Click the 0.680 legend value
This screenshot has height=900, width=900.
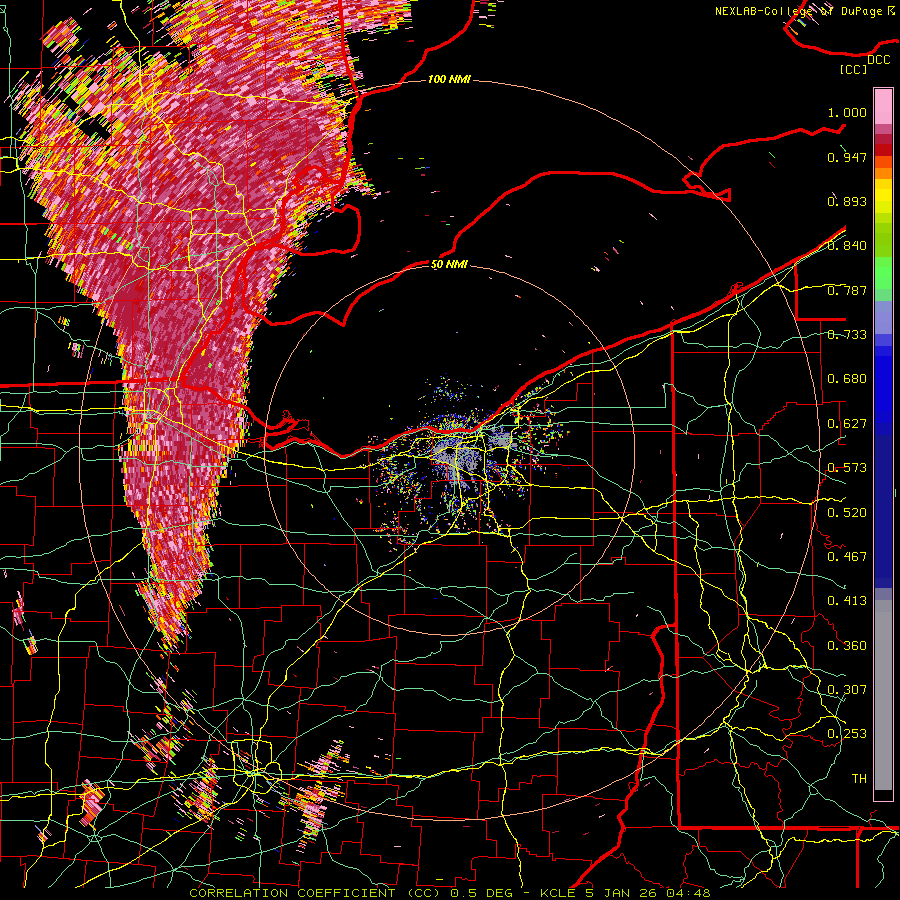pos(847,379)
